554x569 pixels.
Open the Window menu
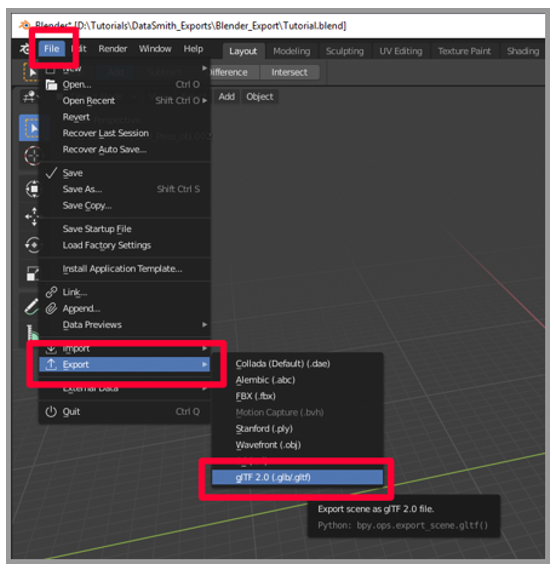click(155, 49)
